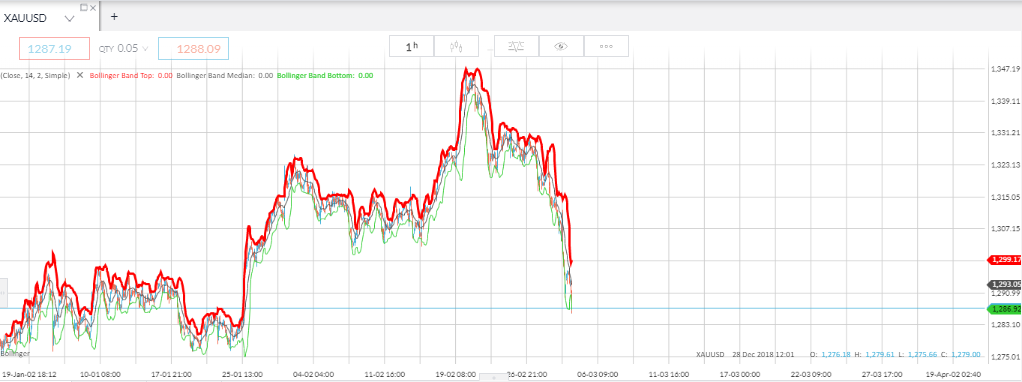Viewport: 1022px width, 382px height.
Task: Click the sell price 1287.19 button
Action: pos(53,48)
